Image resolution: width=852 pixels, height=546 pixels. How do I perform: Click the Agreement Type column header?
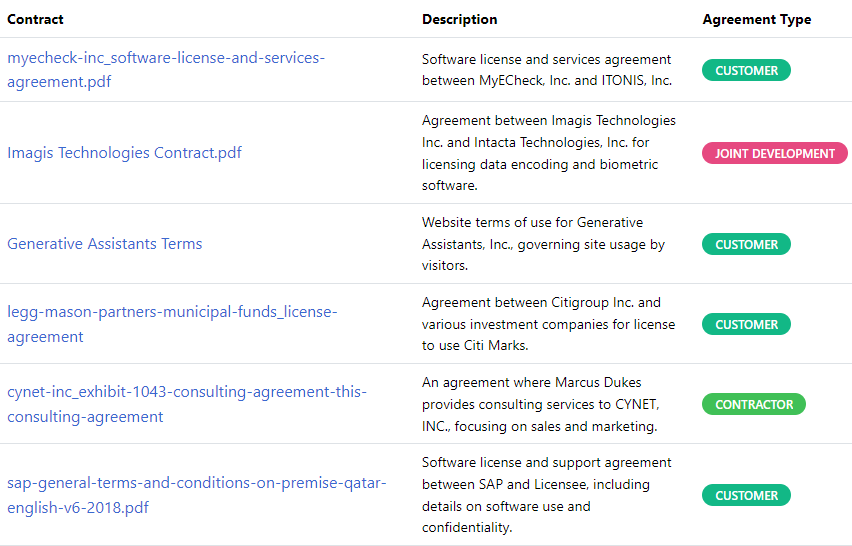click(x=757, y=19)
